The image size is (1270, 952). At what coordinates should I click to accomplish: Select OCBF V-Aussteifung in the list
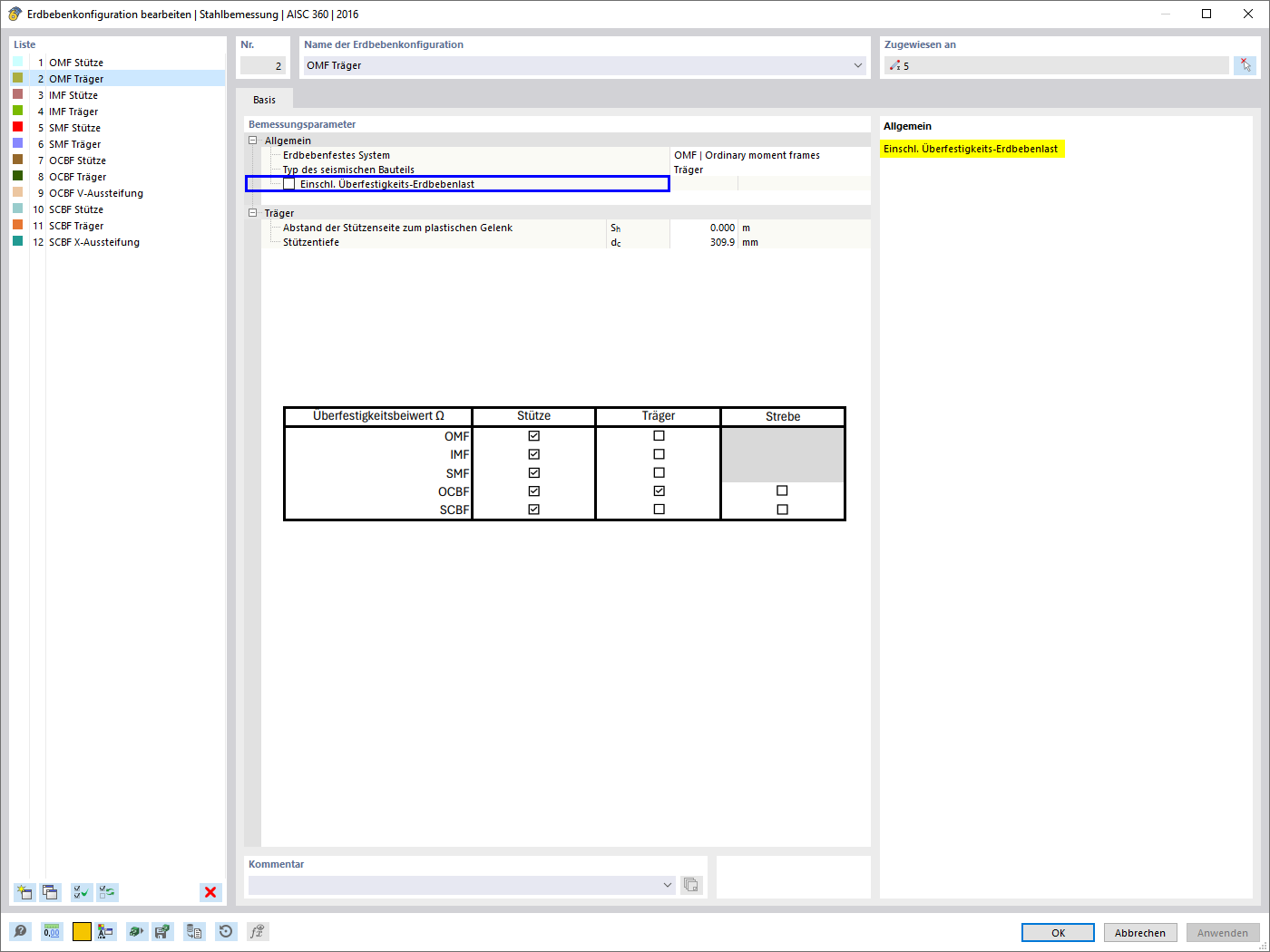pos(118,193)
